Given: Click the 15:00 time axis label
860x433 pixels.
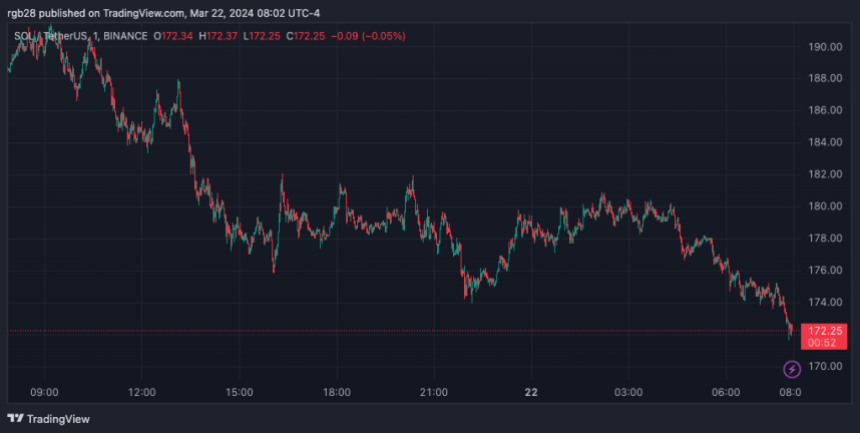Looking at the screenshot, I should 240,391.
